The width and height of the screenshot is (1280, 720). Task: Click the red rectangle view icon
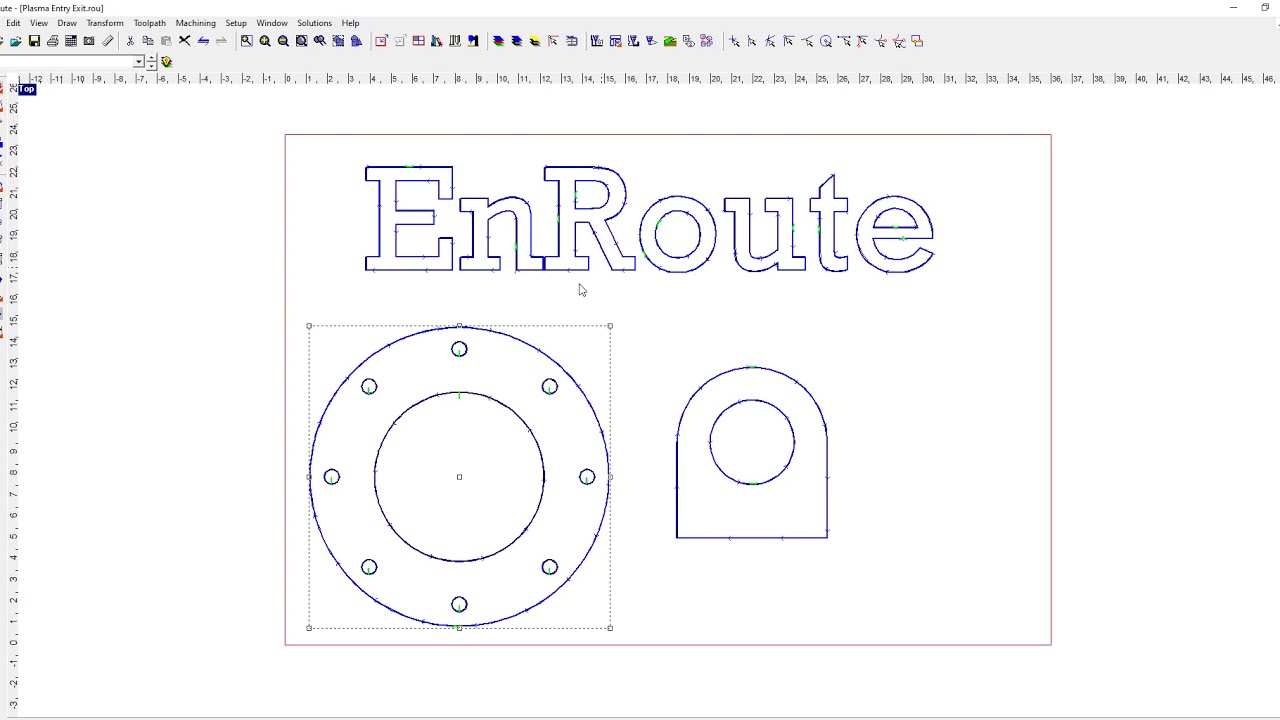pyautogui.click(x=381, y=41)
